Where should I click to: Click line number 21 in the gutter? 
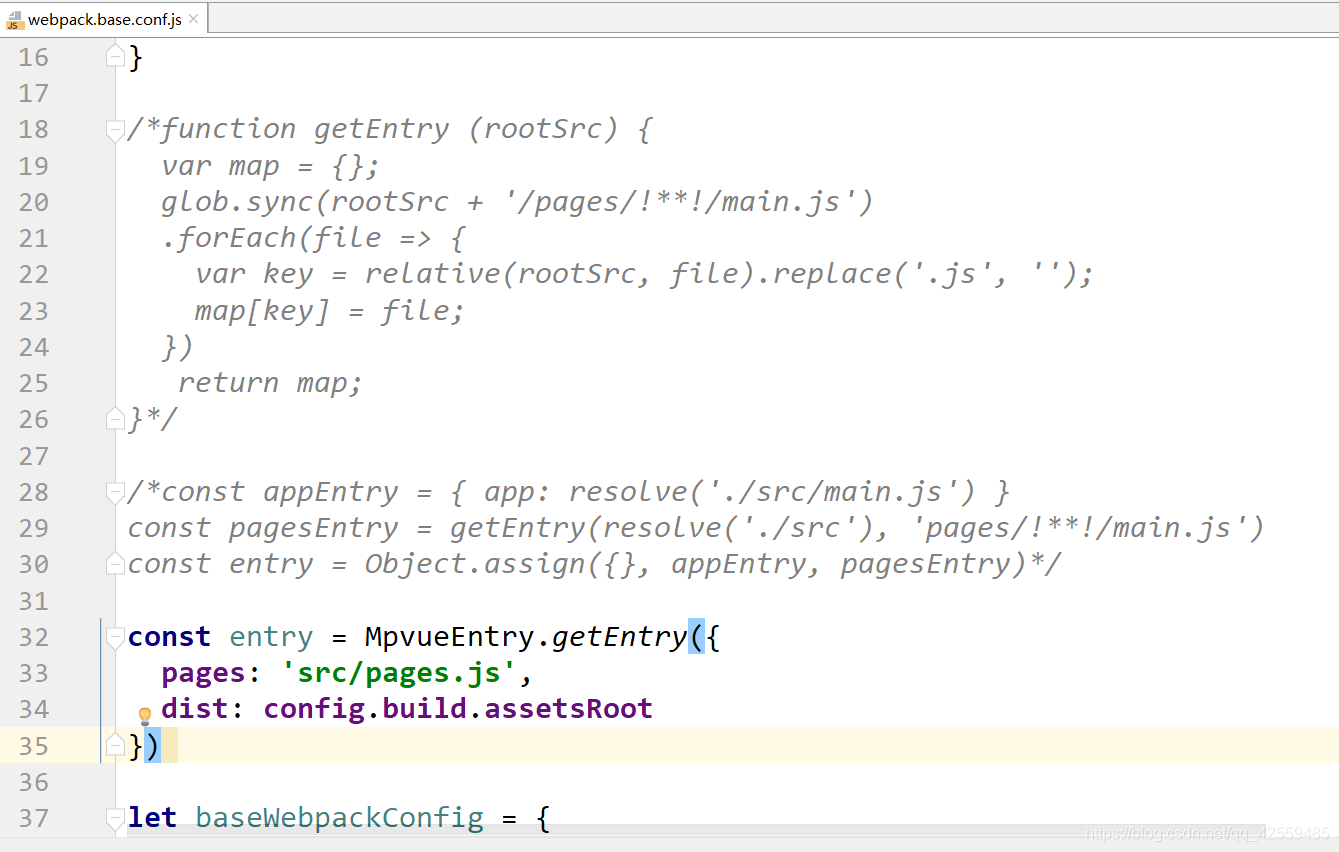pyautogui.click(x=33, y=238)
